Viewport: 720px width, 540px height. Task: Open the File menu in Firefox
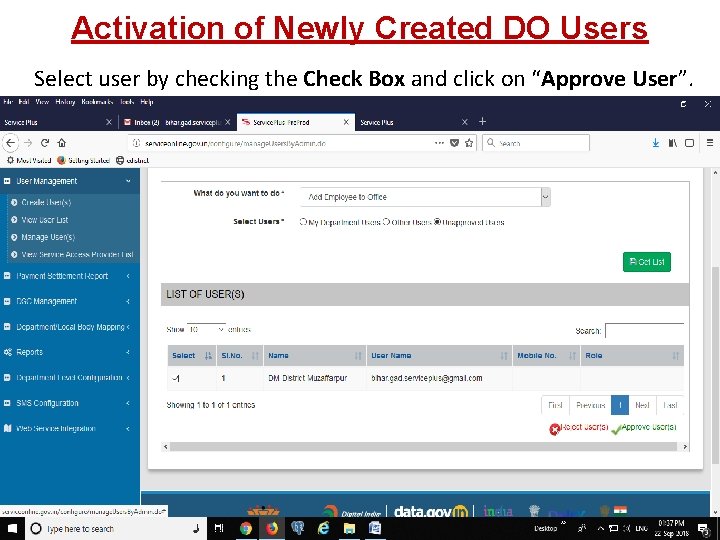(x=7, y=102)
